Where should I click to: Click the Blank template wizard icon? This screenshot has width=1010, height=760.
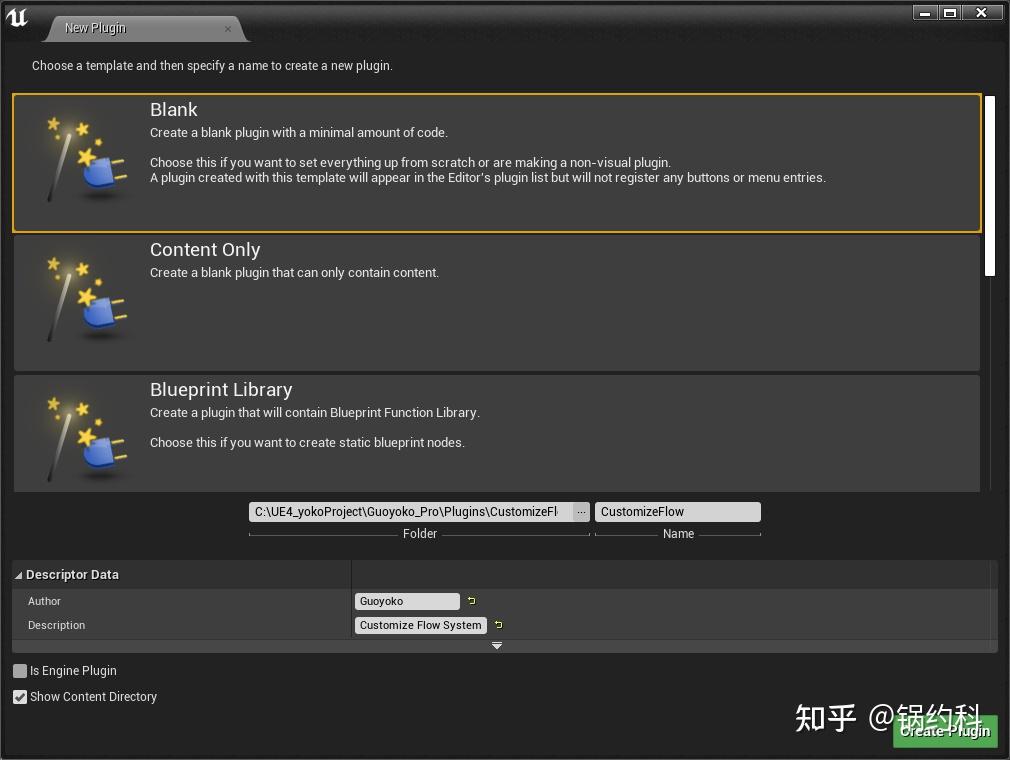point(85,160)
